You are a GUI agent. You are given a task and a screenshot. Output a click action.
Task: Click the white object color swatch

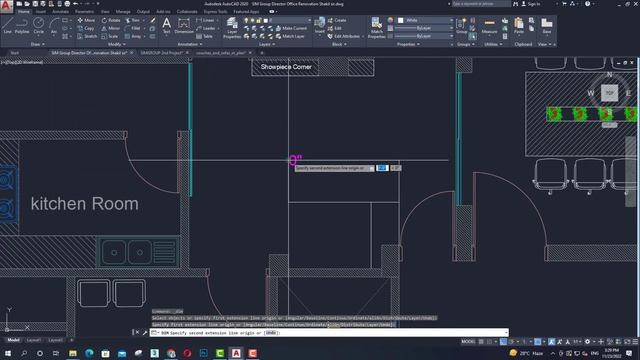(400, 20)
